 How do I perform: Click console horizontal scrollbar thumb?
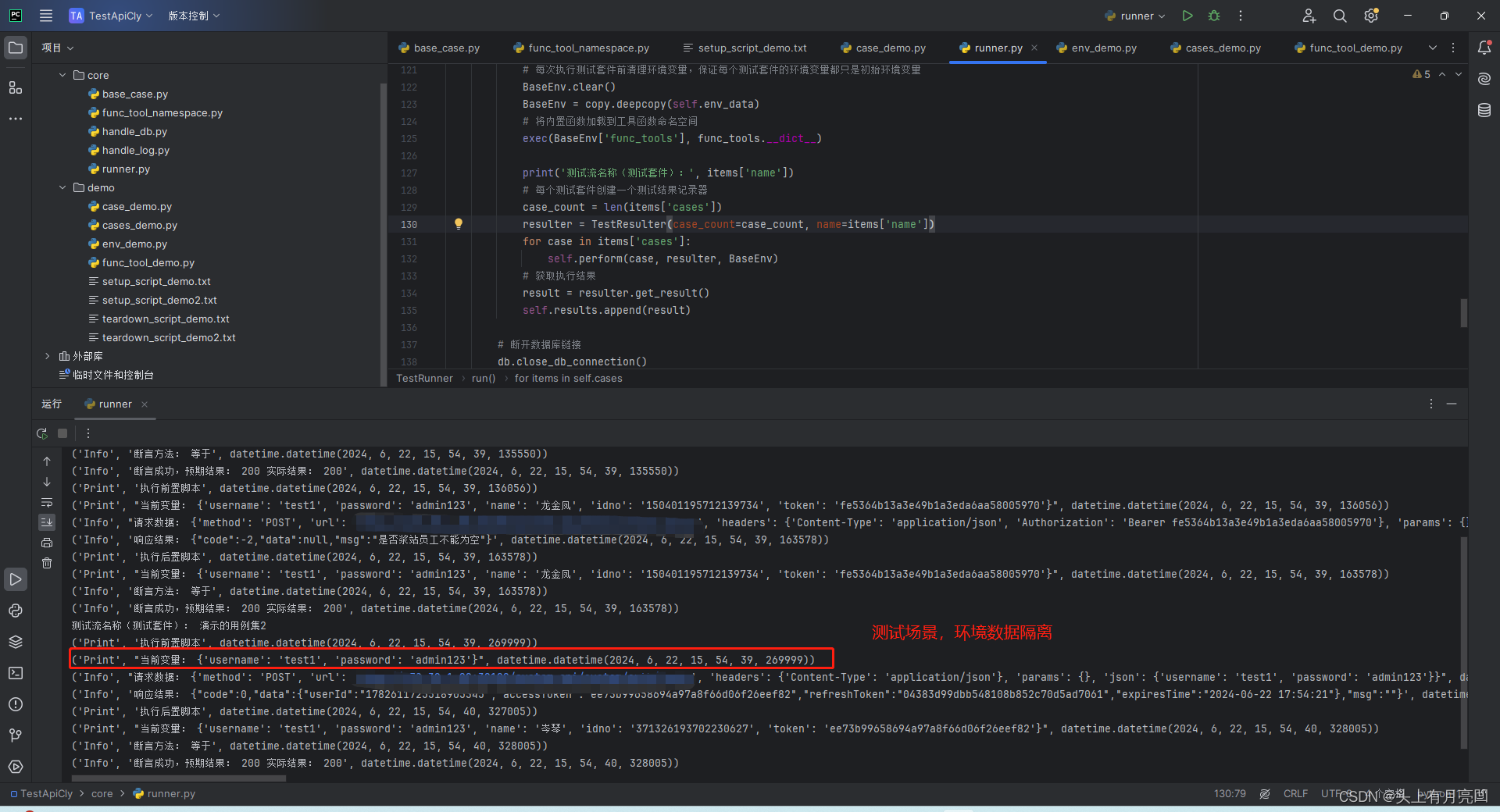coord(179,778)
